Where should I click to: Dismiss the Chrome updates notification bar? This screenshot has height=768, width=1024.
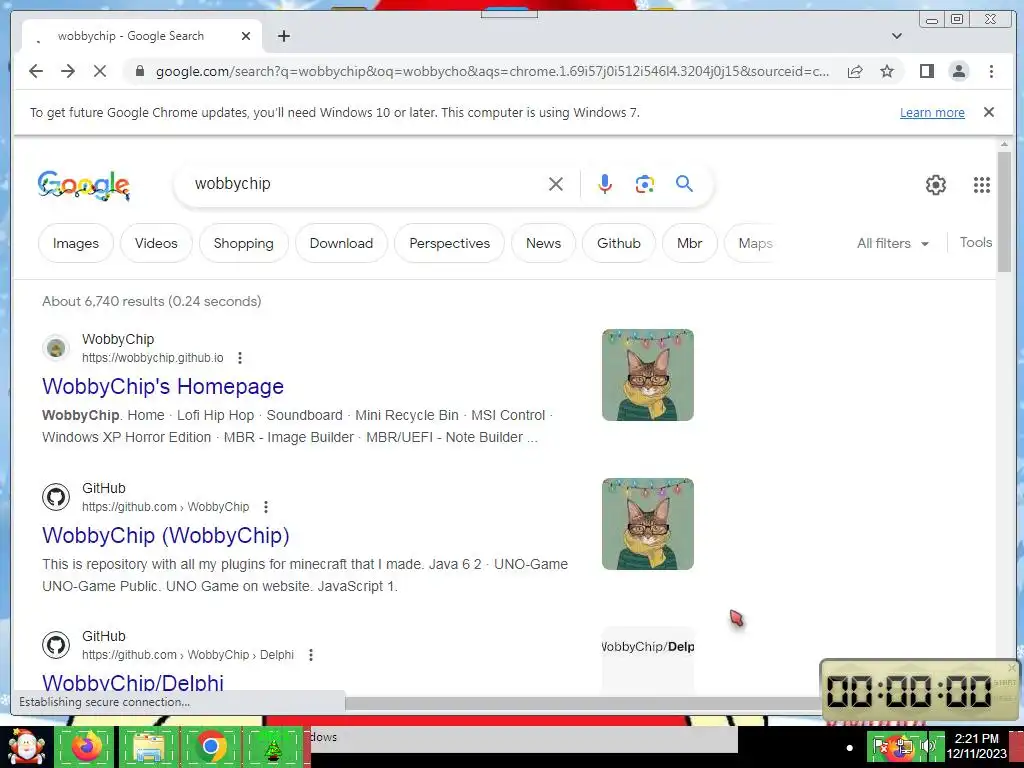pyautogui.click(x=989, y=112)
